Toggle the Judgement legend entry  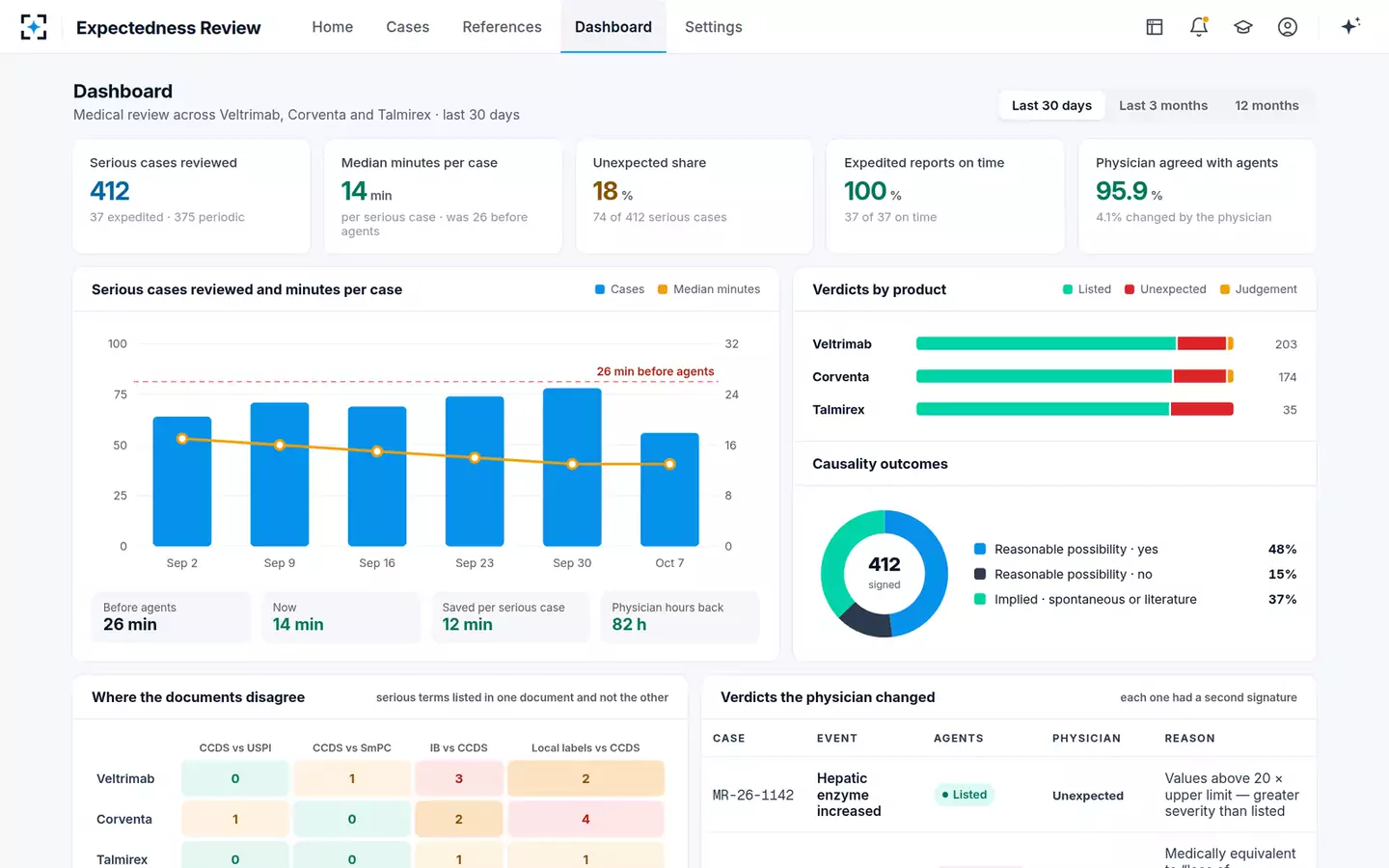(x=1259, y=289)
